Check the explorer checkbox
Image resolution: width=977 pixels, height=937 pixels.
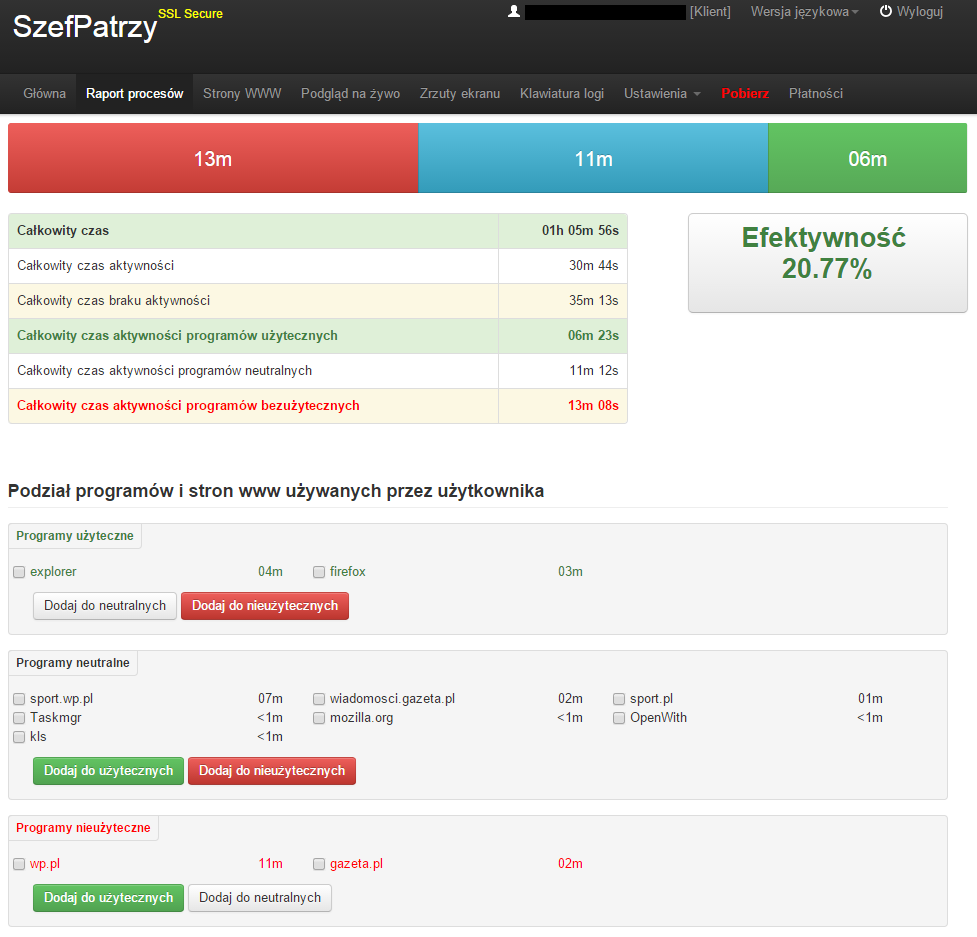tap(19, 572)
